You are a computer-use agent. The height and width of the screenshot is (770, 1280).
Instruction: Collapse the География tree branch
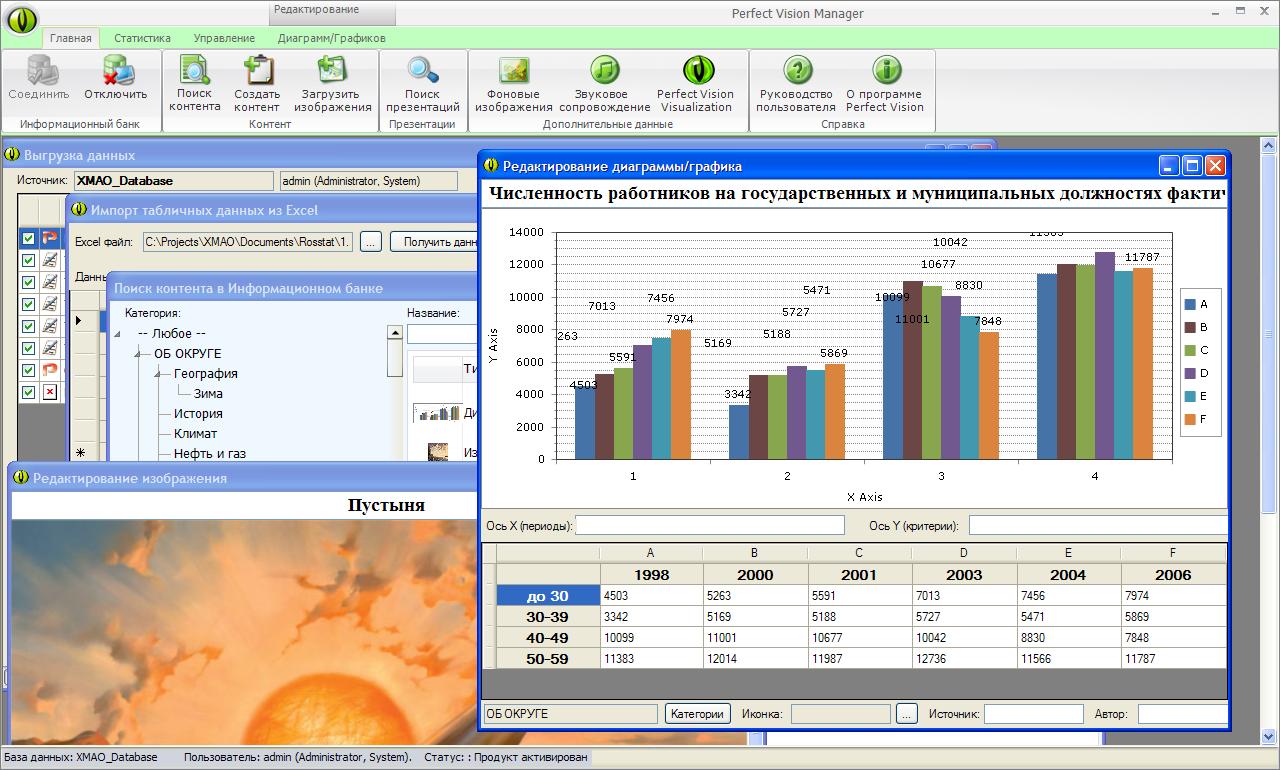158,374
